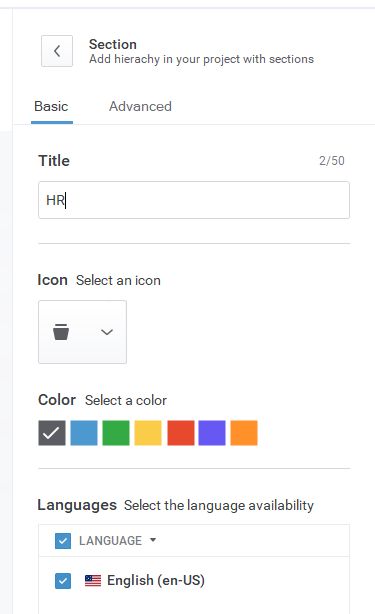Image resolution: width=375 pixels, height=614 pixels.
Task: Click the Section heading text
Action: [x=113, y=44]
